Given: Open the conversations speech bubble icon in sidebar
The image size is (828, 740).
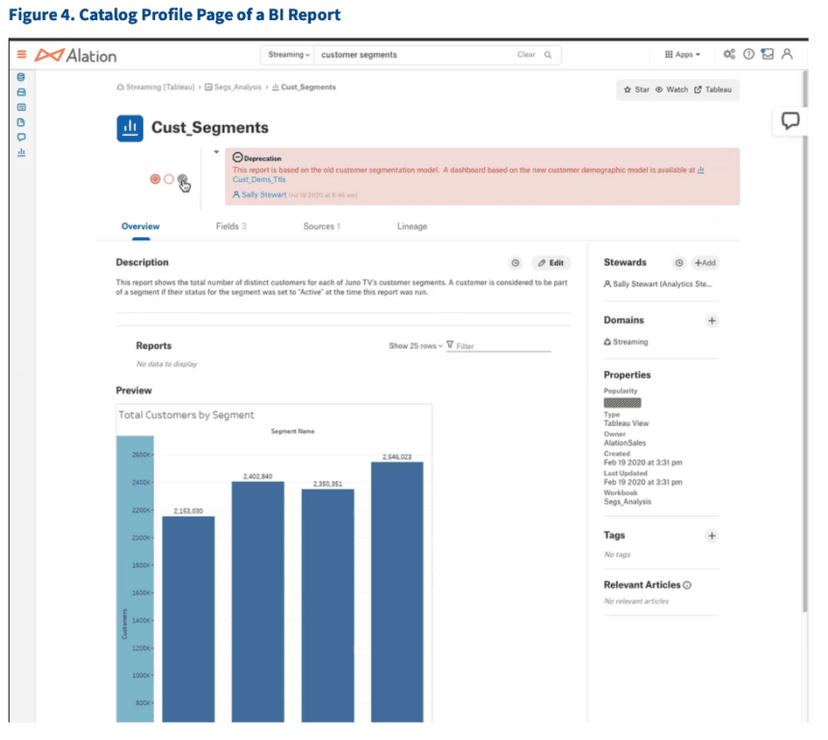Looking at the screenshot, I should click(20, 136).
